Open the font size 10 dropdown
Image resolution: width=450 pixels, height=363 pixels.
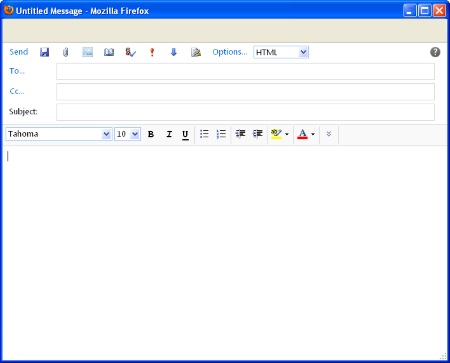coord(127,134)
